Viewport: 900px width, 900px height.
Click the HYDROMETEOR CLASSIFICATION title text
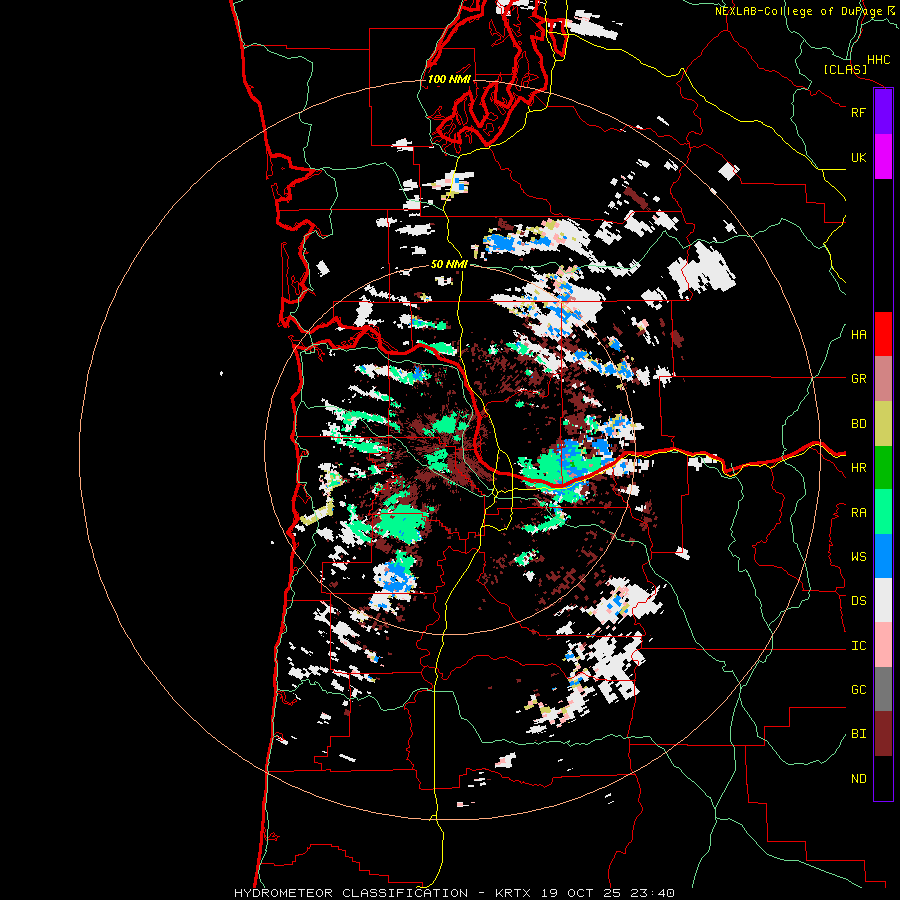[351, 893]
